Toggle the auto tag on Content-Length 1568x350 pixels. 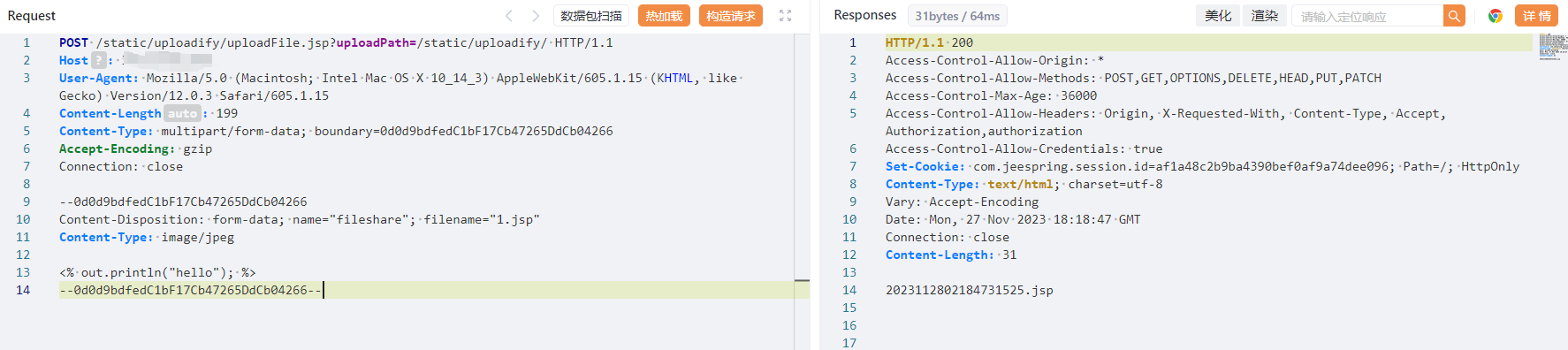coord(182,113)
